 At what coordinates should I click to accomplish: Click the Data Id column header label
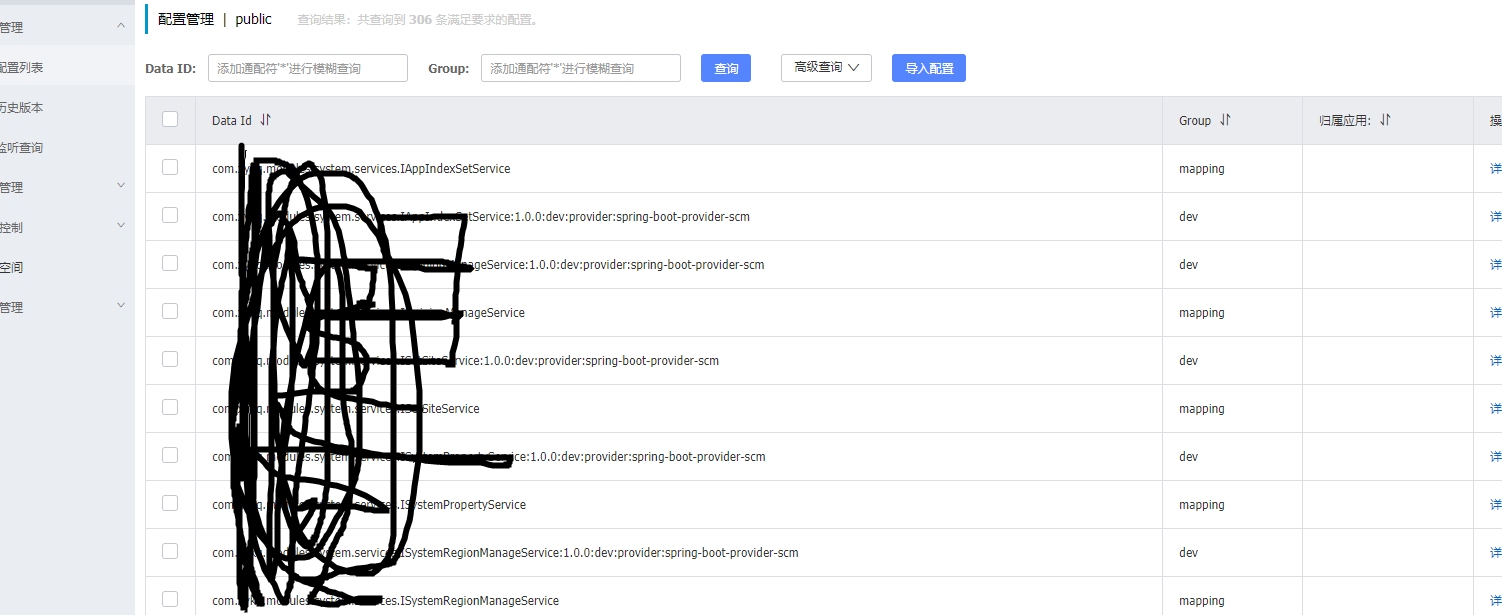click(232, 120)
